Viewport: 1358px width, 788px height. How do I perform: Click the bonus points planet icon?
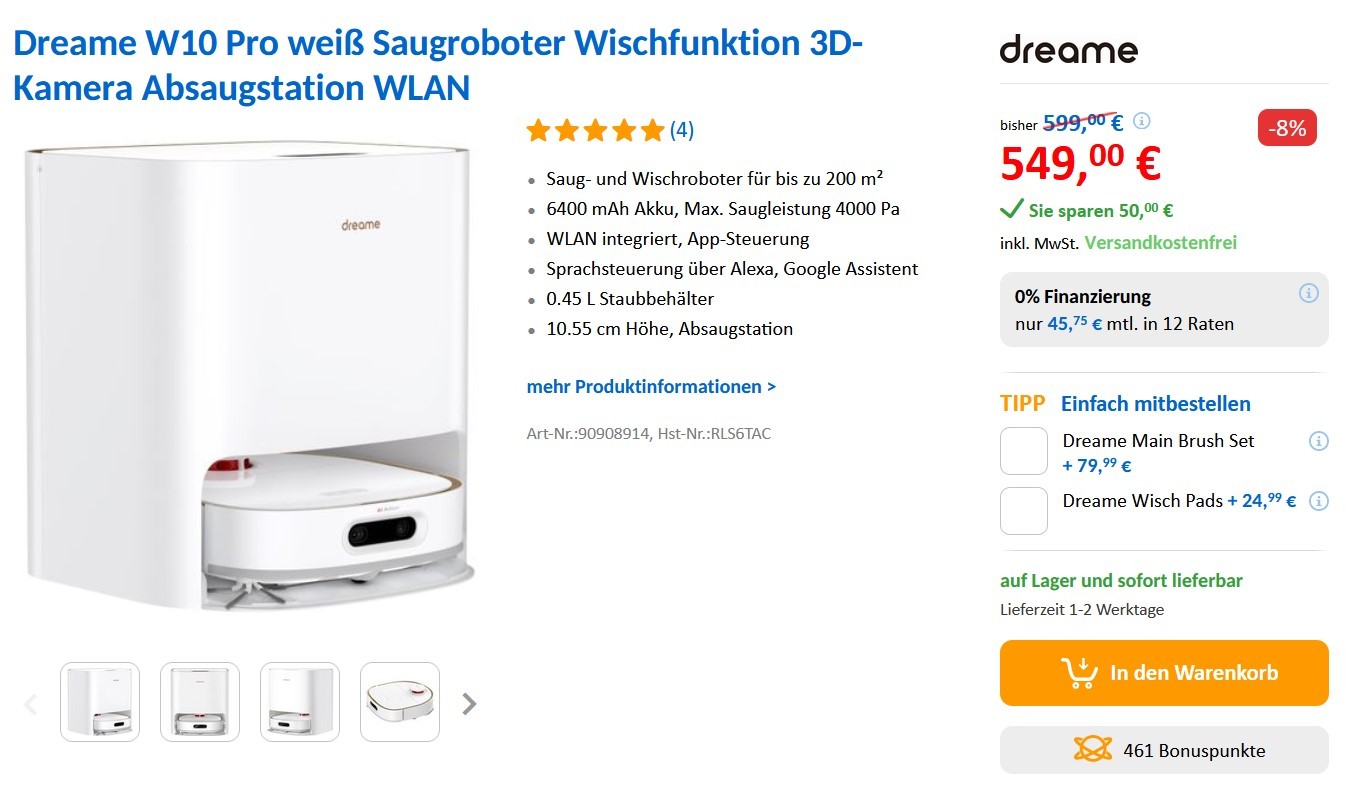pos(1092,749)
